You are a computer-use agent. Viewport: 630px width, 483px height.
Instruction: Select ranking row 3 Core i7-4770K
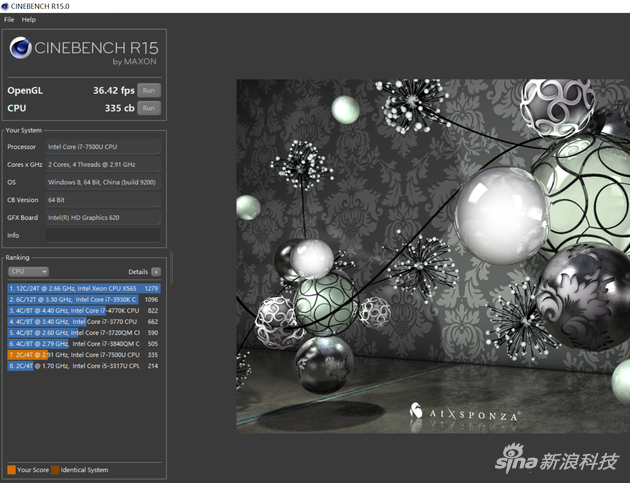pos(84,311)
